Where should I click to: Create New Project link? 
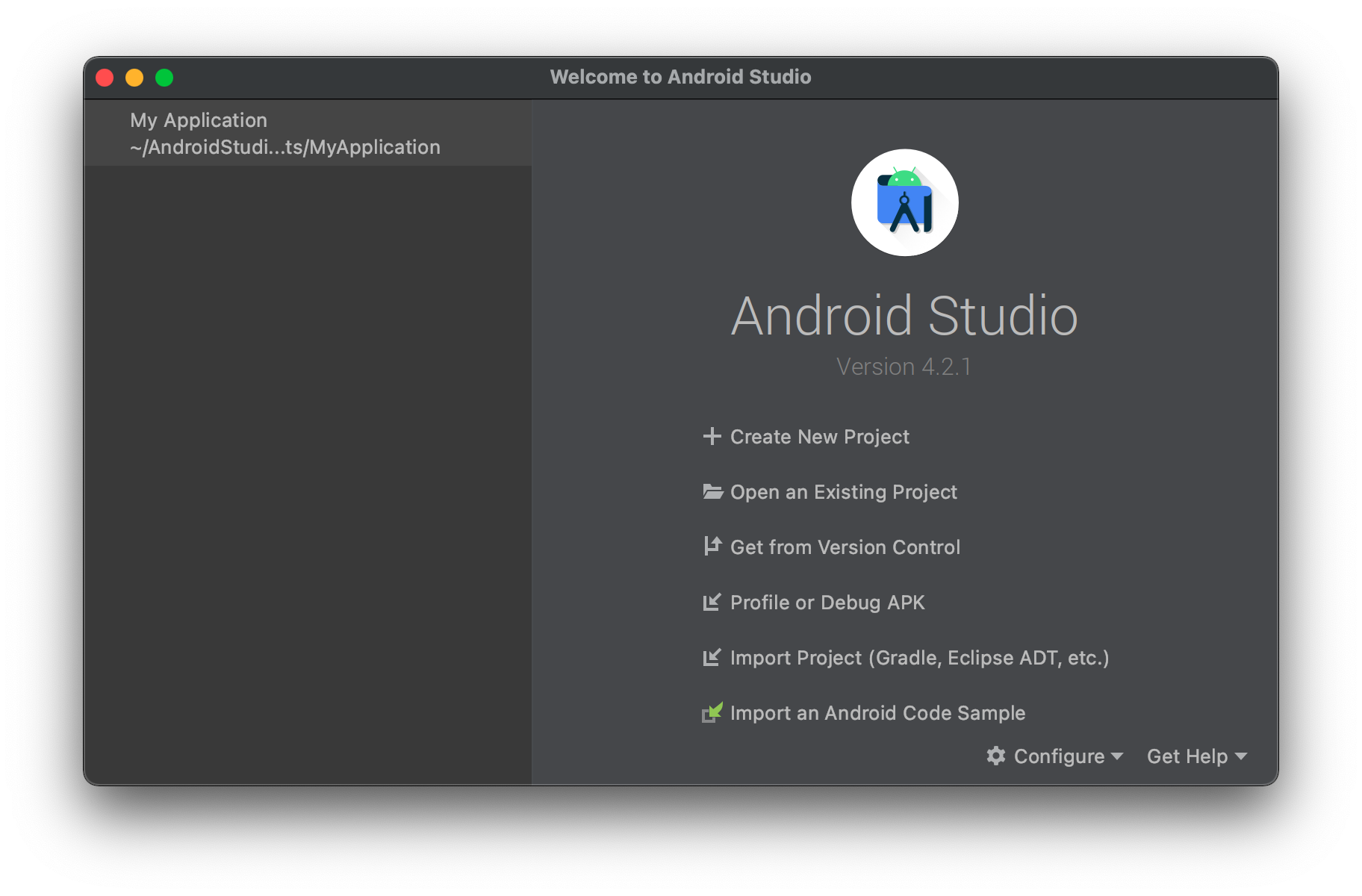(820, 437)
